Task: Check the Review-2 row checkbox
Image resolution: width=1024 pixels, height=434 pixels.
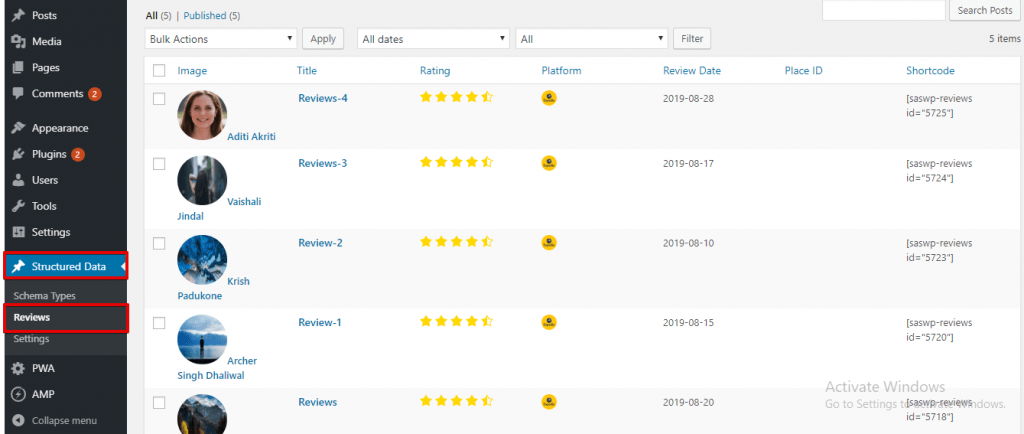Action: [159, 243]
